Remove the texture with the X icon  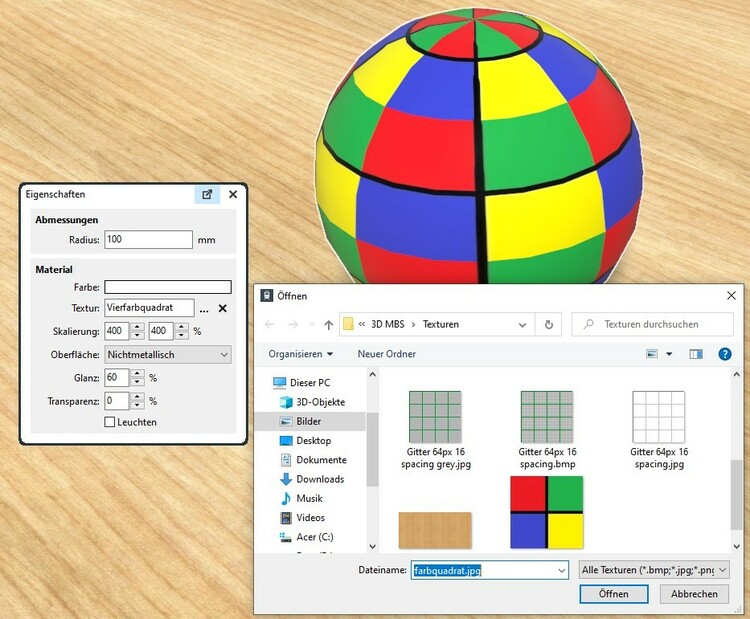(222, 309)
